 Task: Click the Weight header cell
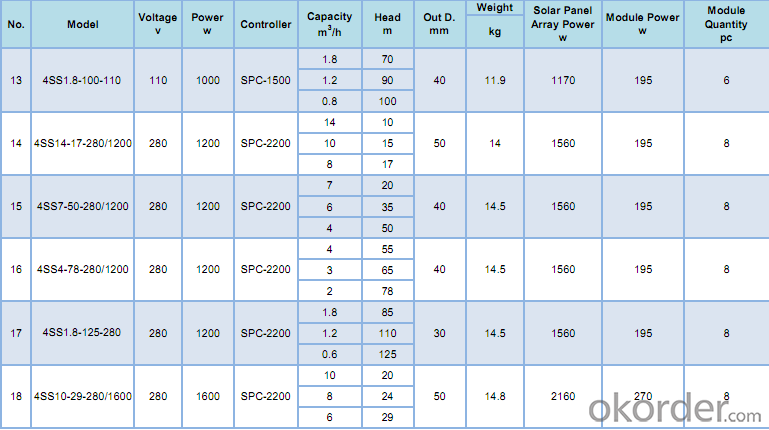[x=495, y=7]
